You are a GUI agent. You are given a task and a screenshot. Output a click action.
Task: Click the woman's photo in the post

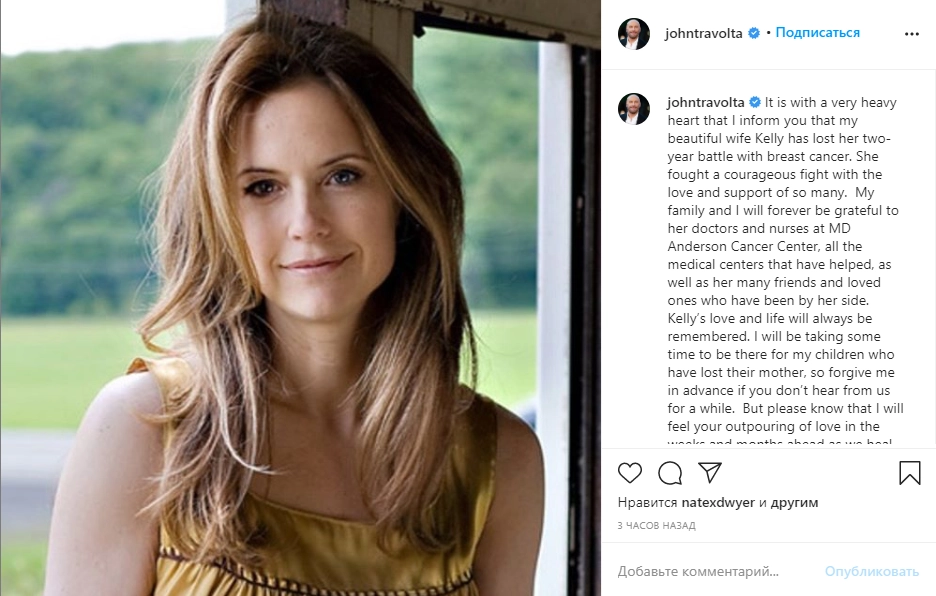(300, 298)
